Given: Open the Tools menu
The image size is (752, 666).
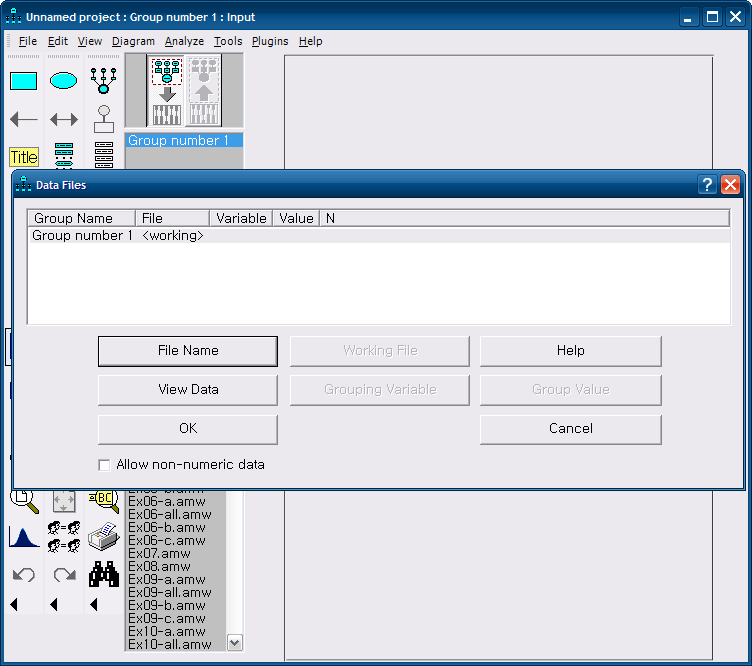Looking at the screenshot, I should [228, 41].
